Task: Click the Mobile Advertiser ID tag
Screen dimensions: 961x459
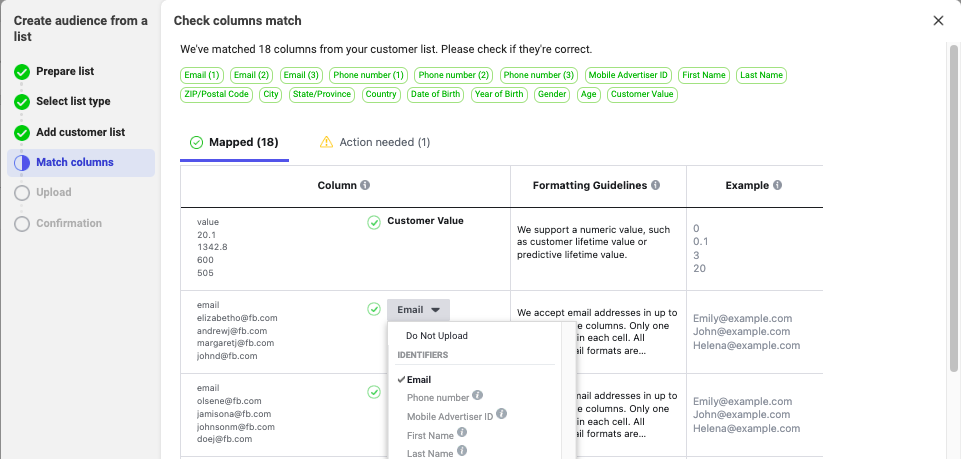Action: tap(628, 75)
